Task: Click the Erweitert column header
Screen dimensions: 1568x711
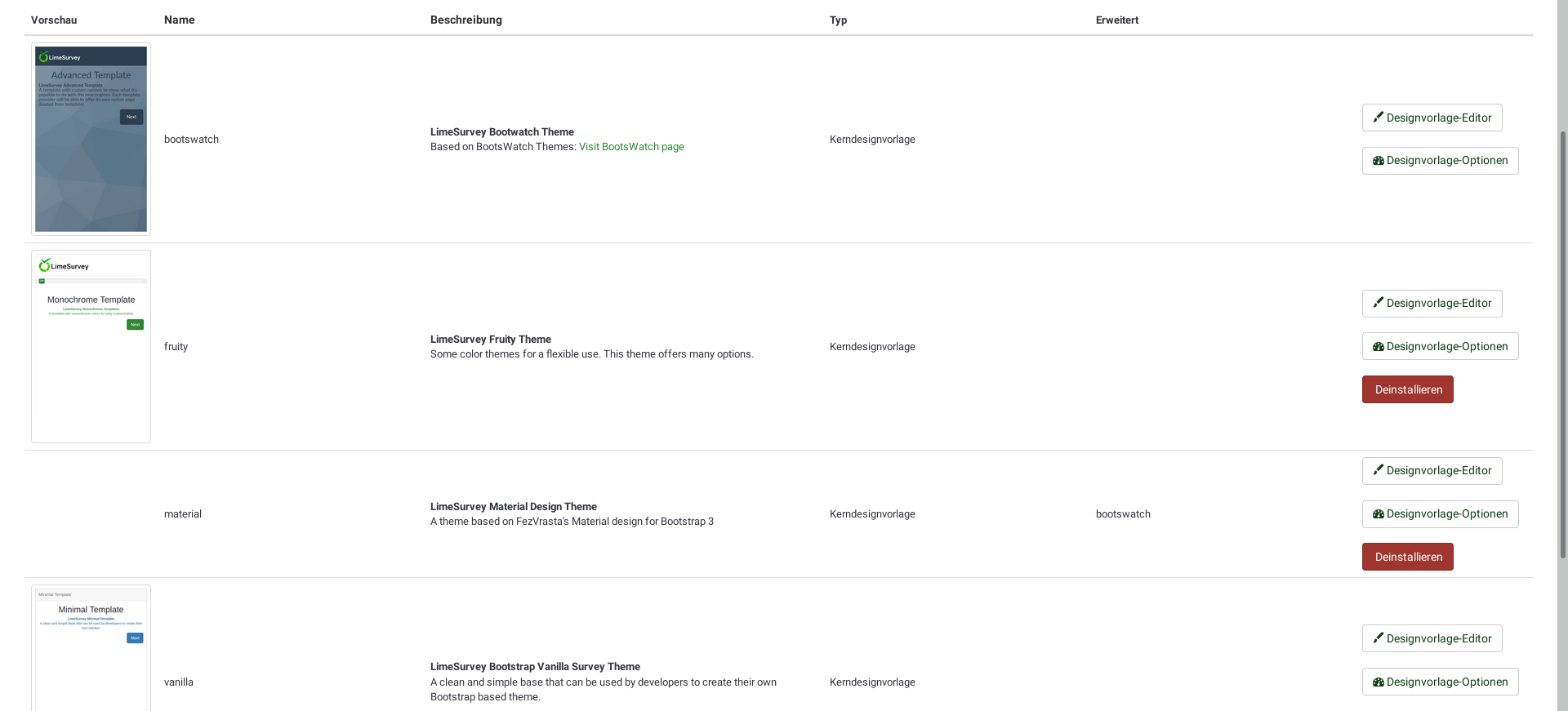Action: 1116,20
